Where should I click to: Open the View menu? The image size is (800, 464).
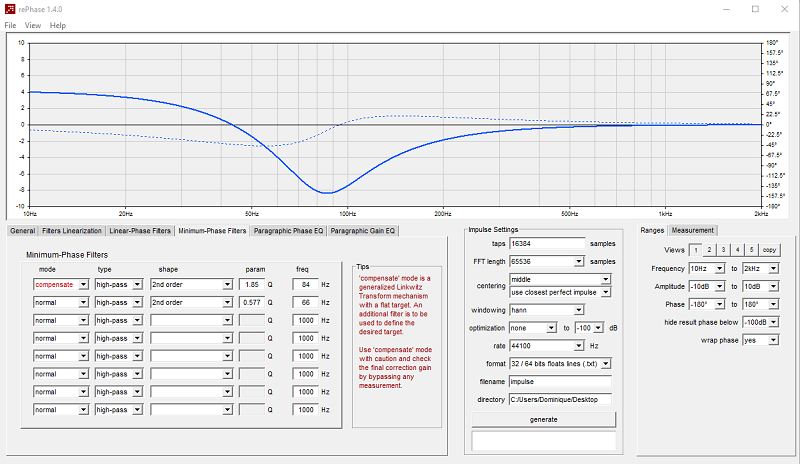(x=33, y=25)
